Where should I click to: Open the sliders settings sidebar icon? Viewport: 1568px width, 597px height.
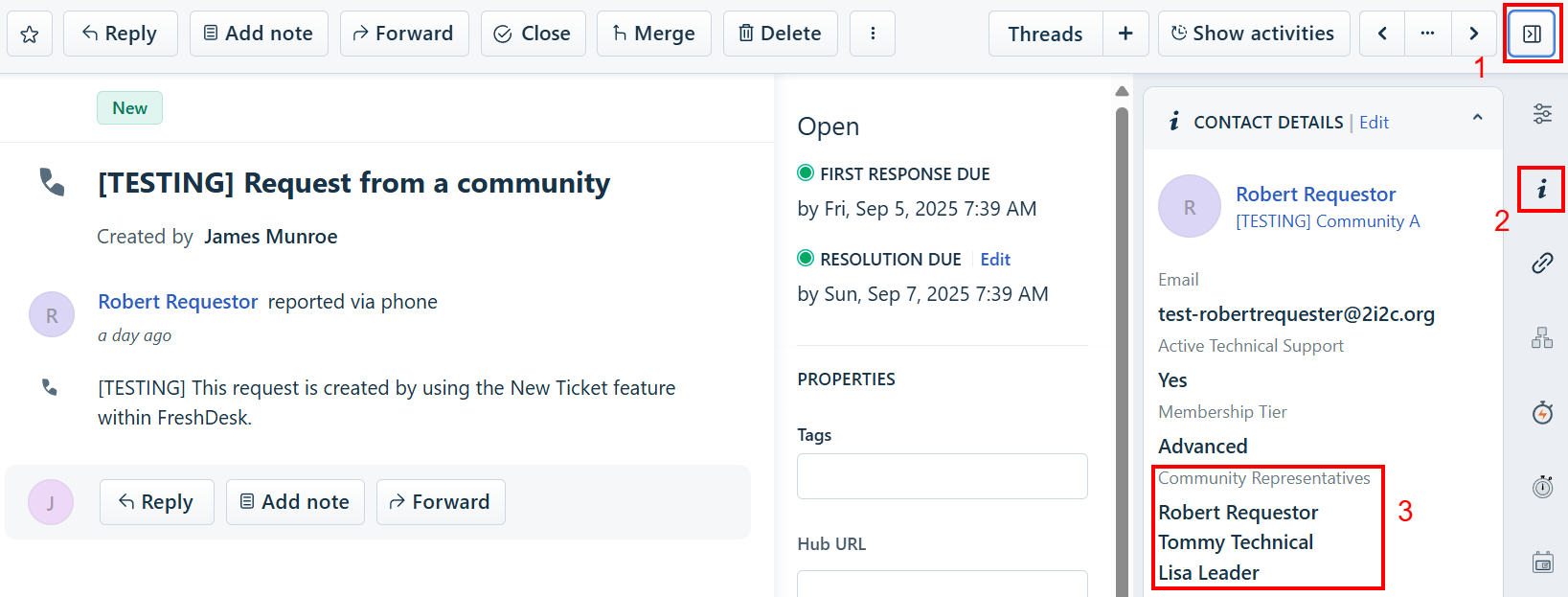point(1542,113)
